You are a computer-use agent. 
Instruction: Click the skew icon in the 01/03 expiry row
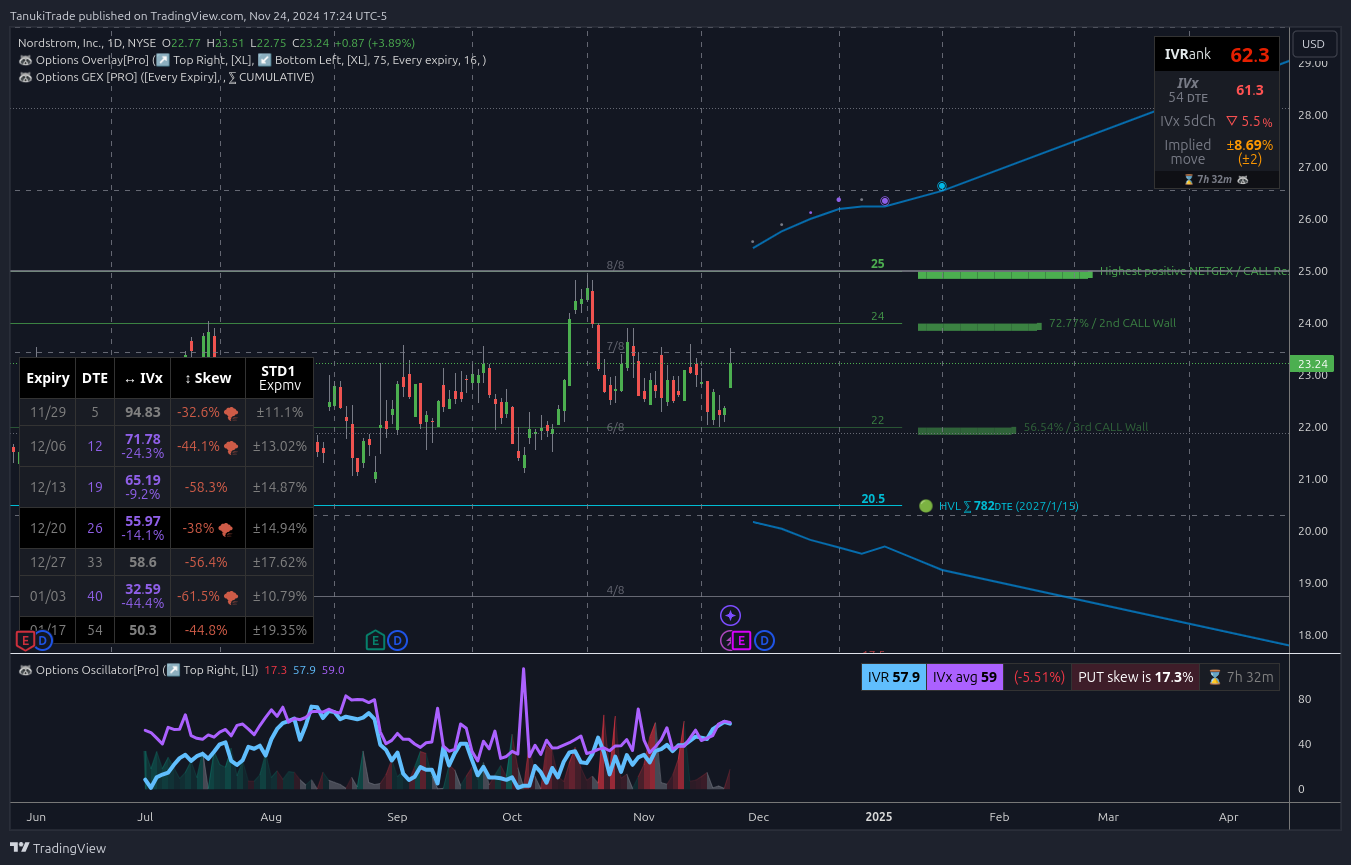231,596
